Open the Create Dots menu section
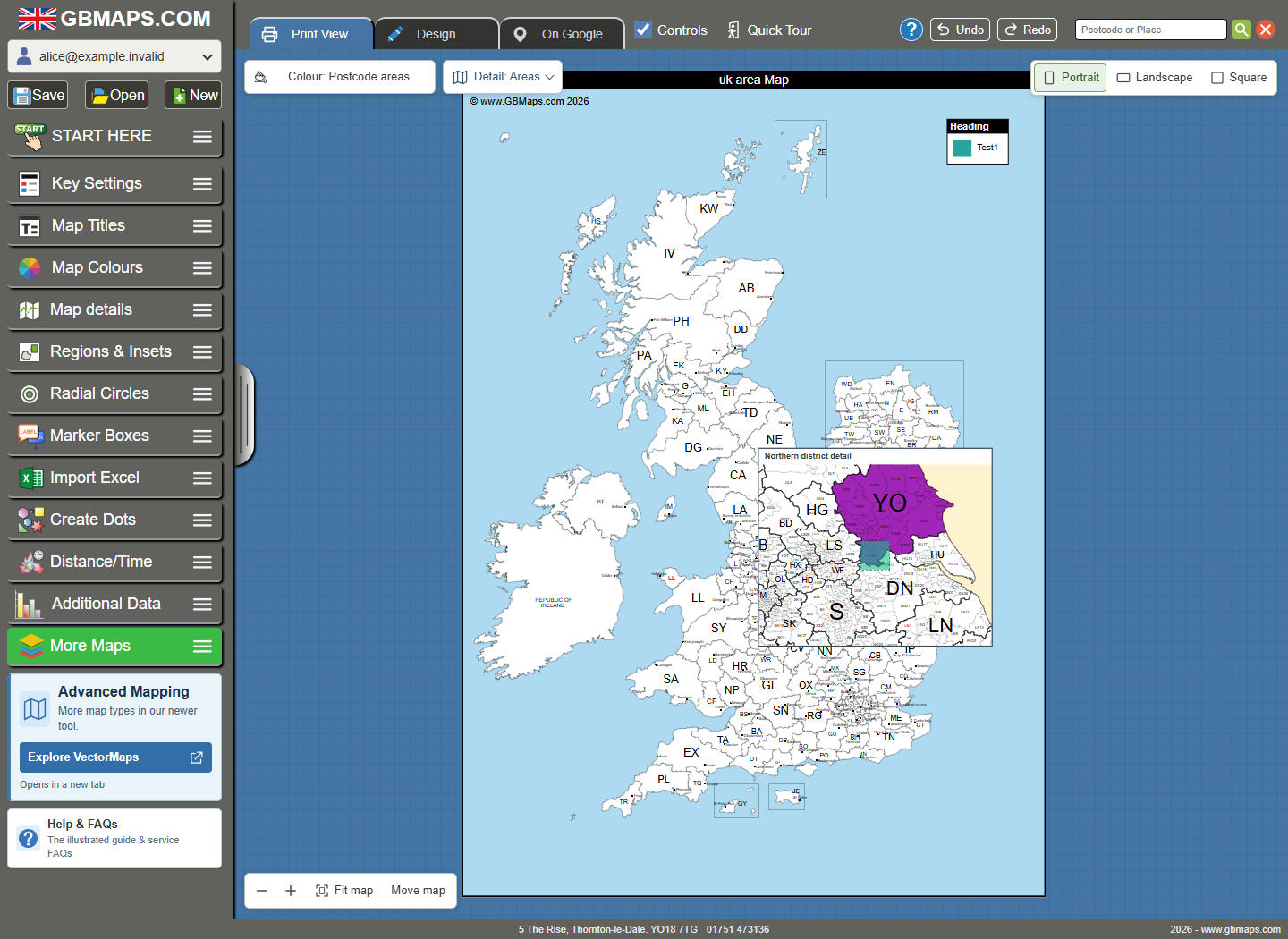This screenshot has width=1288, height=939. 114,520
